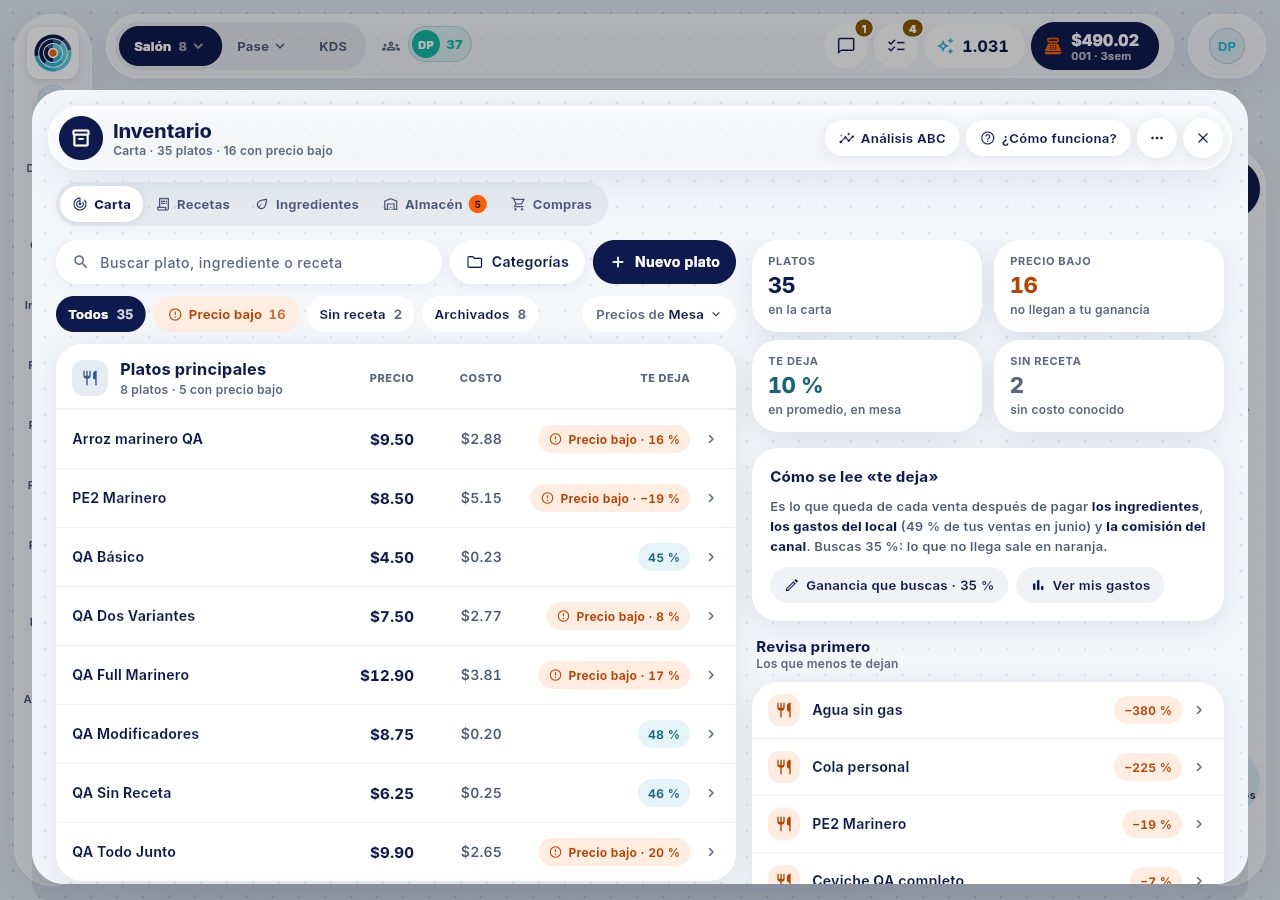This screenshot has height=900, width=1280.
Task: Toggle the Precio bajo filter chip
Action: pos(226,314)
